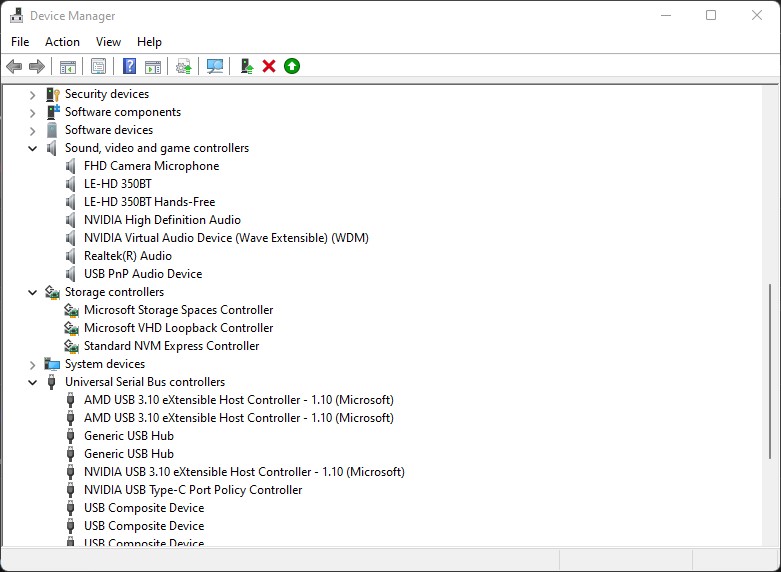Click the Scan for hardware changes icon
The width and height of the screenshot is (781, 572).
click(214, 66)
